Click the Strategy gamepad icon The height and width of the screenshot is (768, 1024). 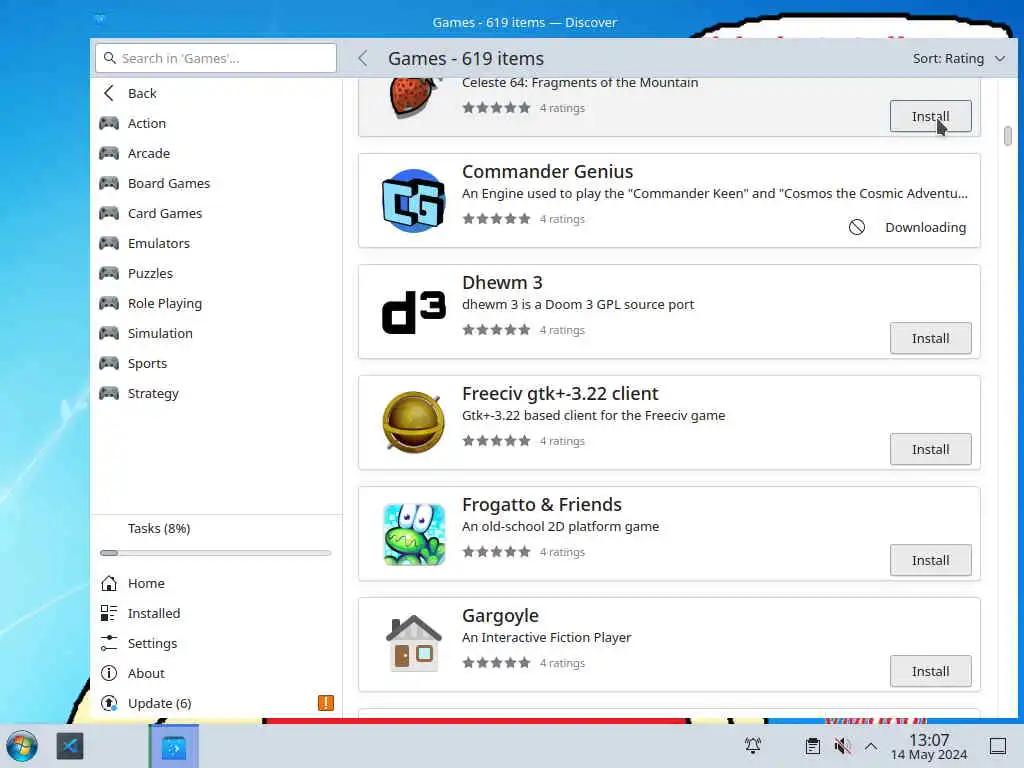coord(109,394)
